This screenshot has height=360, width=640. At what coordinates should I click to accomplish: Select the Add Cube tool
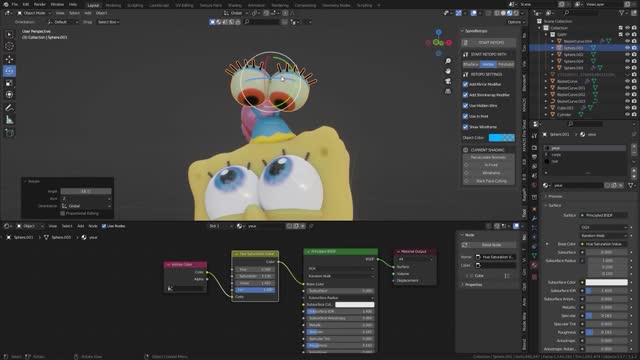[9, 133]
